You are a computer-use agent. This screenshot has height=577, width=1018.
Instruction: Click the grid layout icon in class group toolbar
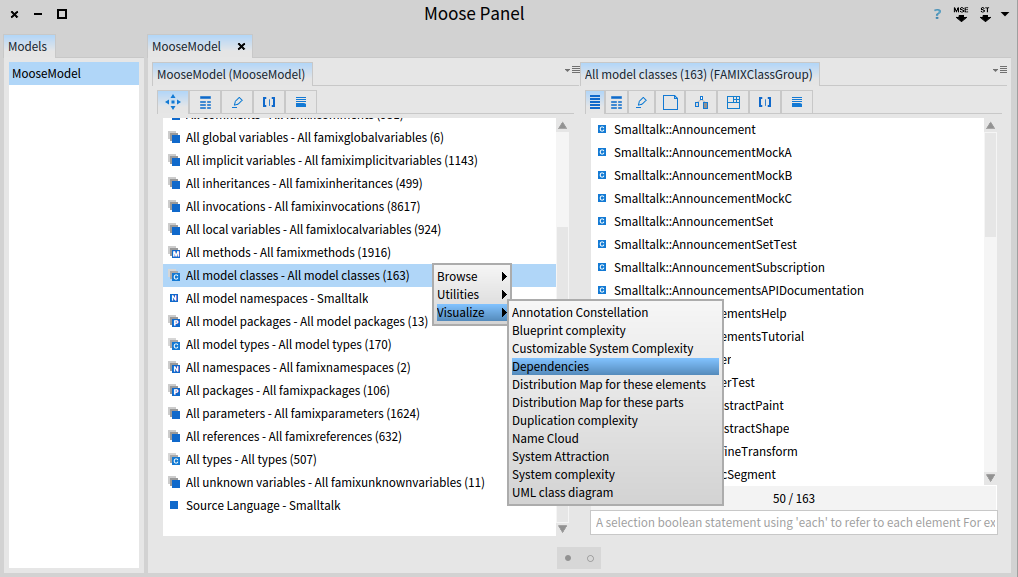click(733, 102)
